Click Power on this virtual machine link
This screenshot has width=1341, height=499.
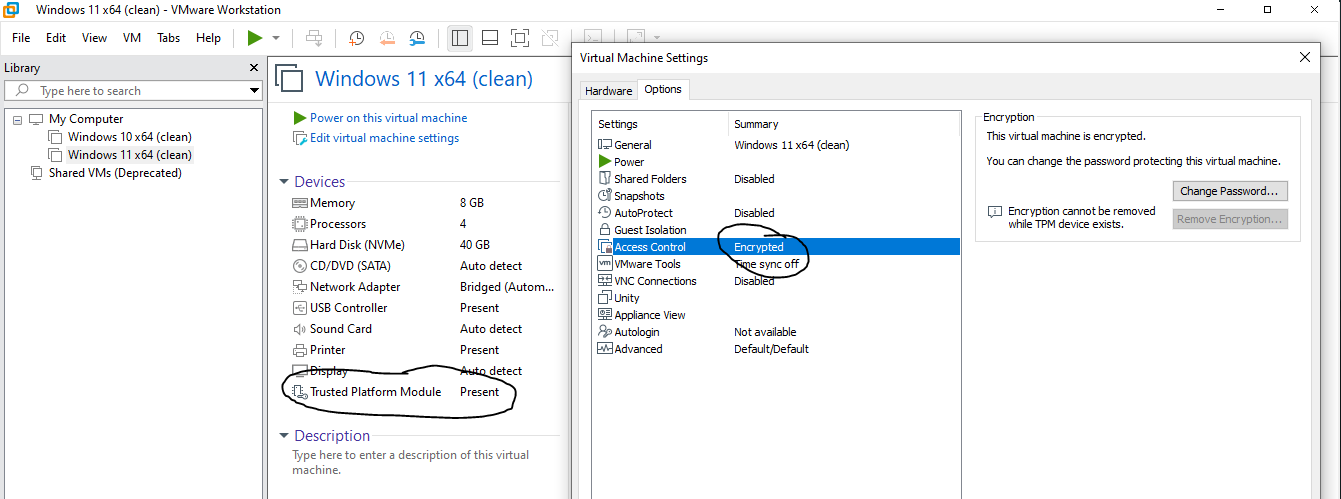click(x=388, y=118)
